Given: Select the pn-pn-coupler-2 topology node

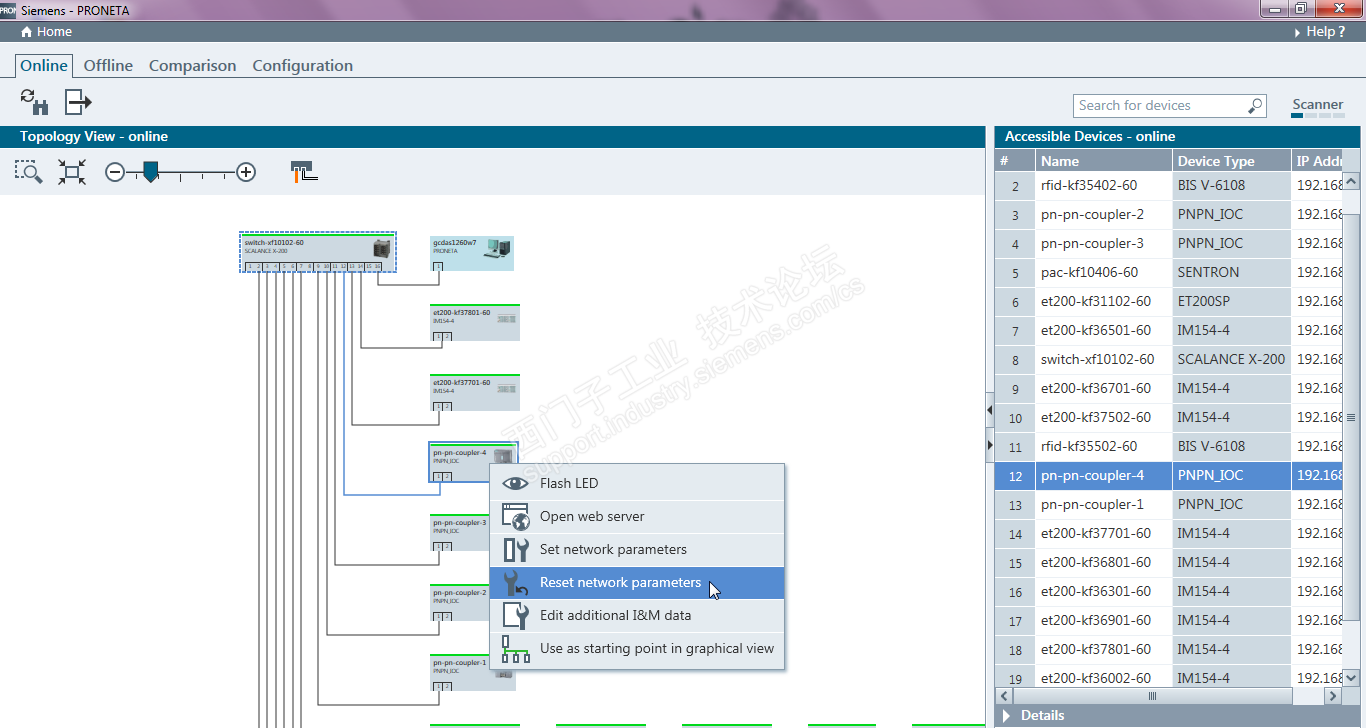Looking at the screenshot, I should coord(460,602).
